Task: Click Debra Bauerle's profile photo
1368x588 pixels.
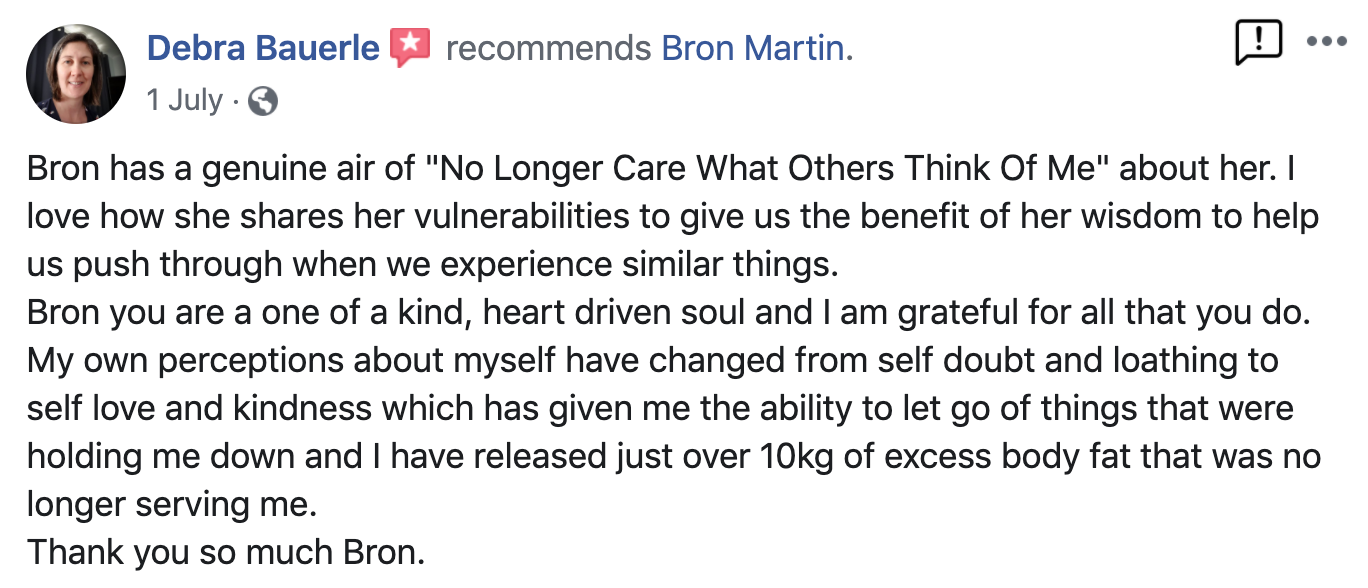Action: click(x=75, y=74)
